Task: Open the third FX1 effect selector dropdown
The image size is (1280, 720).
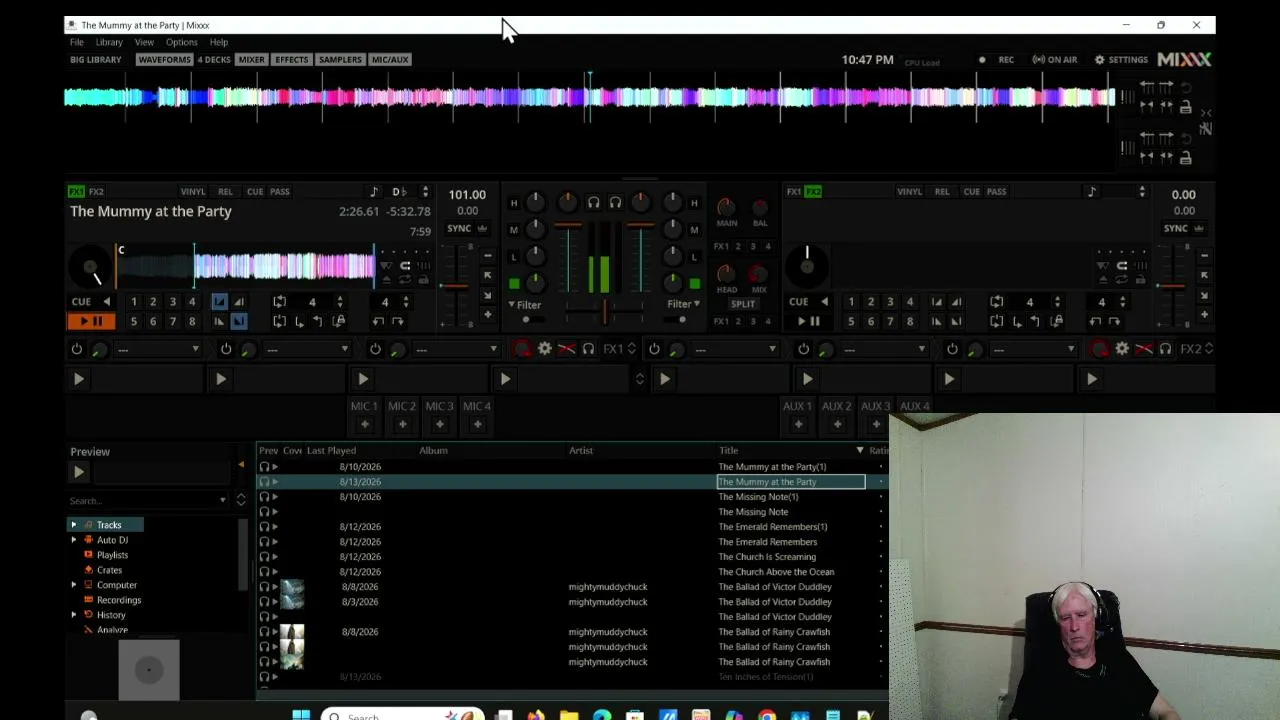Action: [456, 349]
